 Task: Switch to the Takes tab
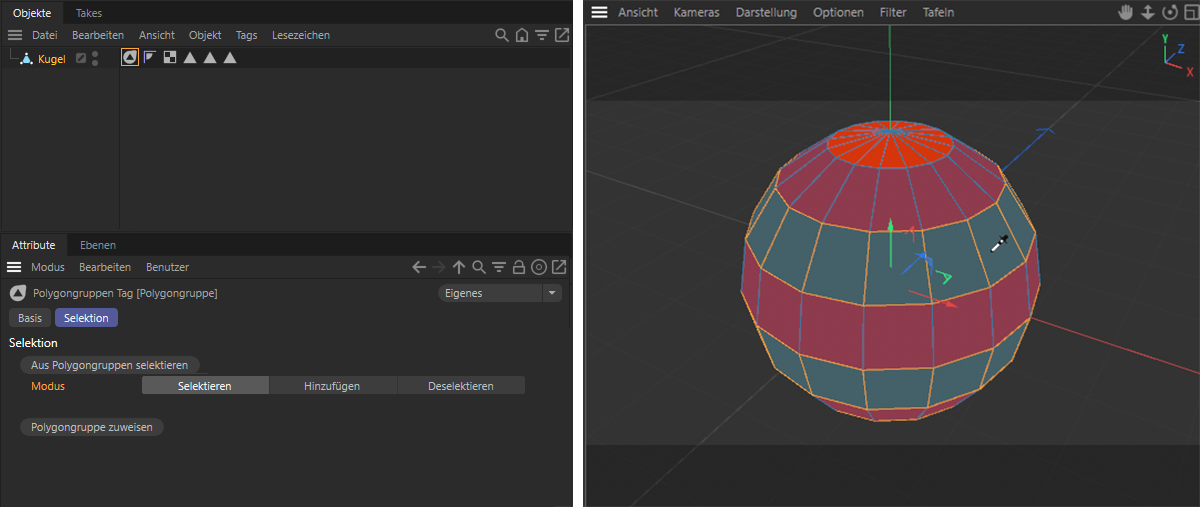click(x=89, y=13)
